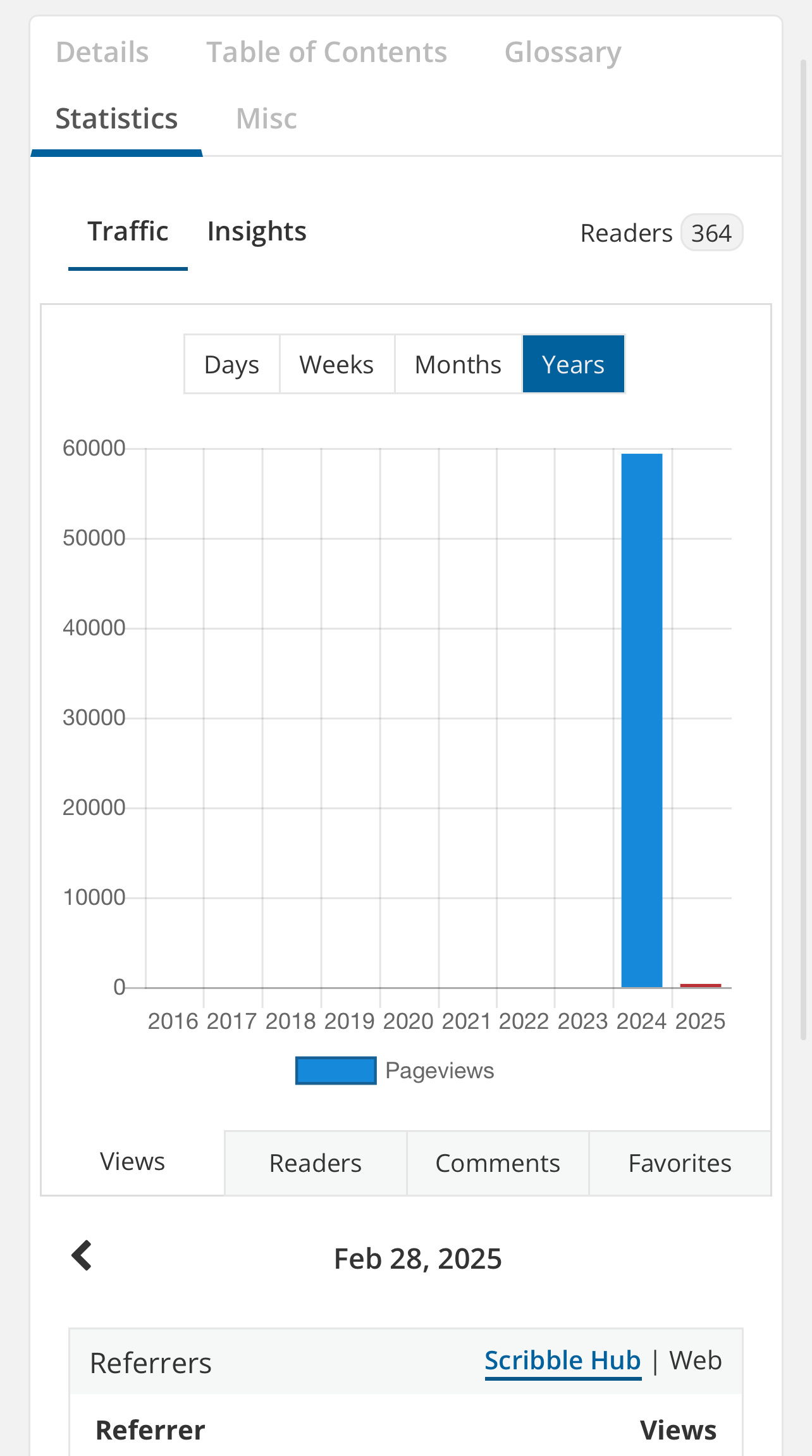Switch chart to Readers data
The height and width of the screenshot is (1456, 812).
315,1163
